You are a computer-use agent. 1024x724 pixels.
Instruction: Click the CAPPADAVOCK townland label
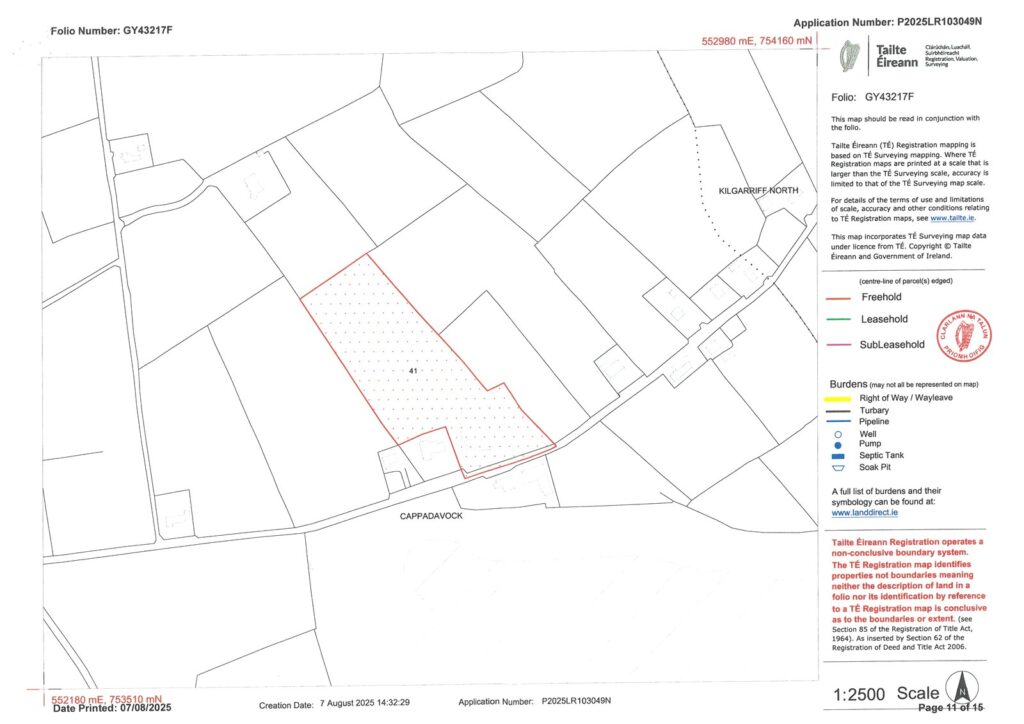click(x=431, y=516)
